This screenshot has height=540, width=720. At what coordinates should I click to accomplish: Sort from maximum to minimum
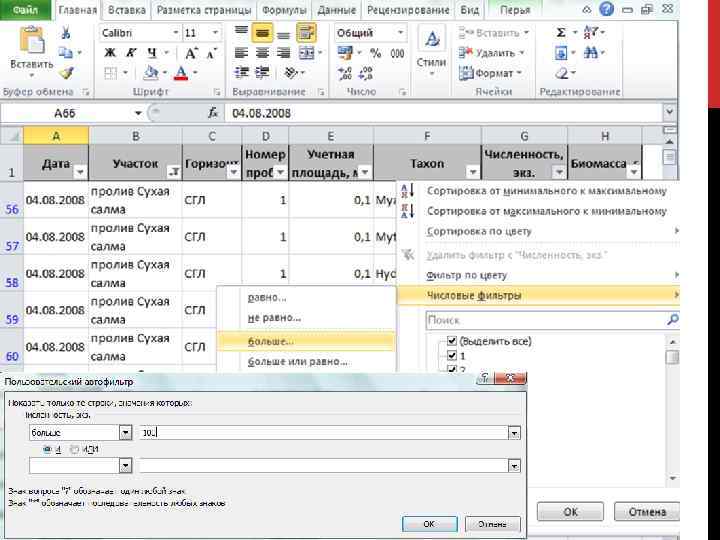[x=546, y=211]
